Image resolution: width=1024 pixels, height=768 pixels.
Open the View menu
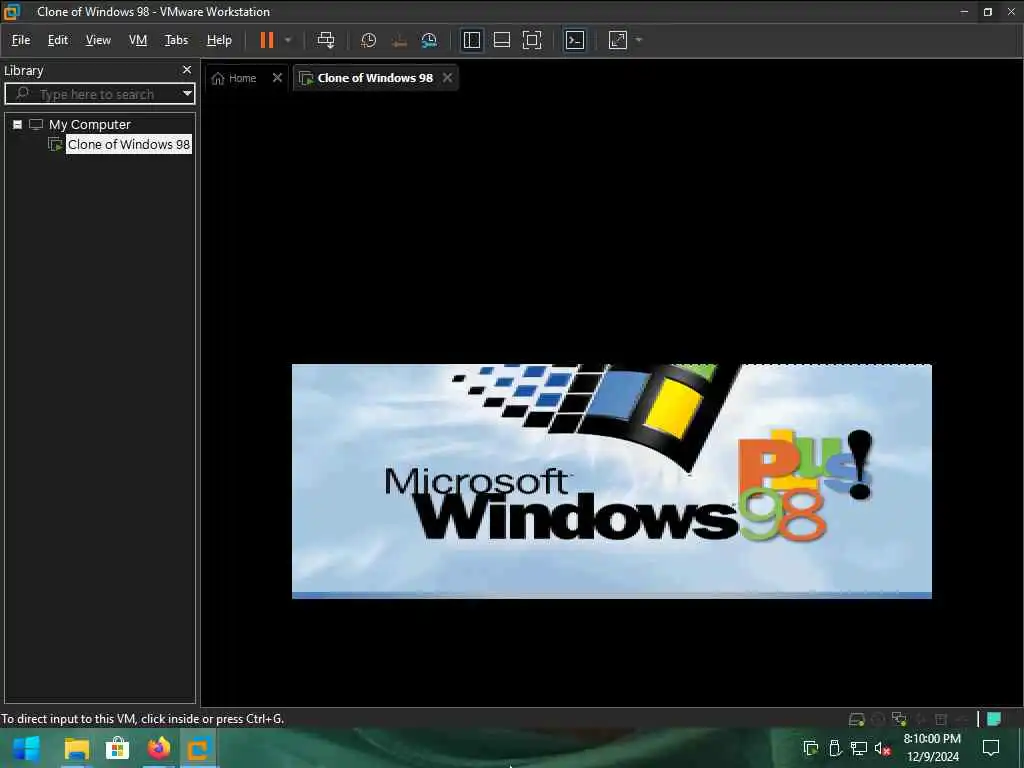tap(98, 40)
